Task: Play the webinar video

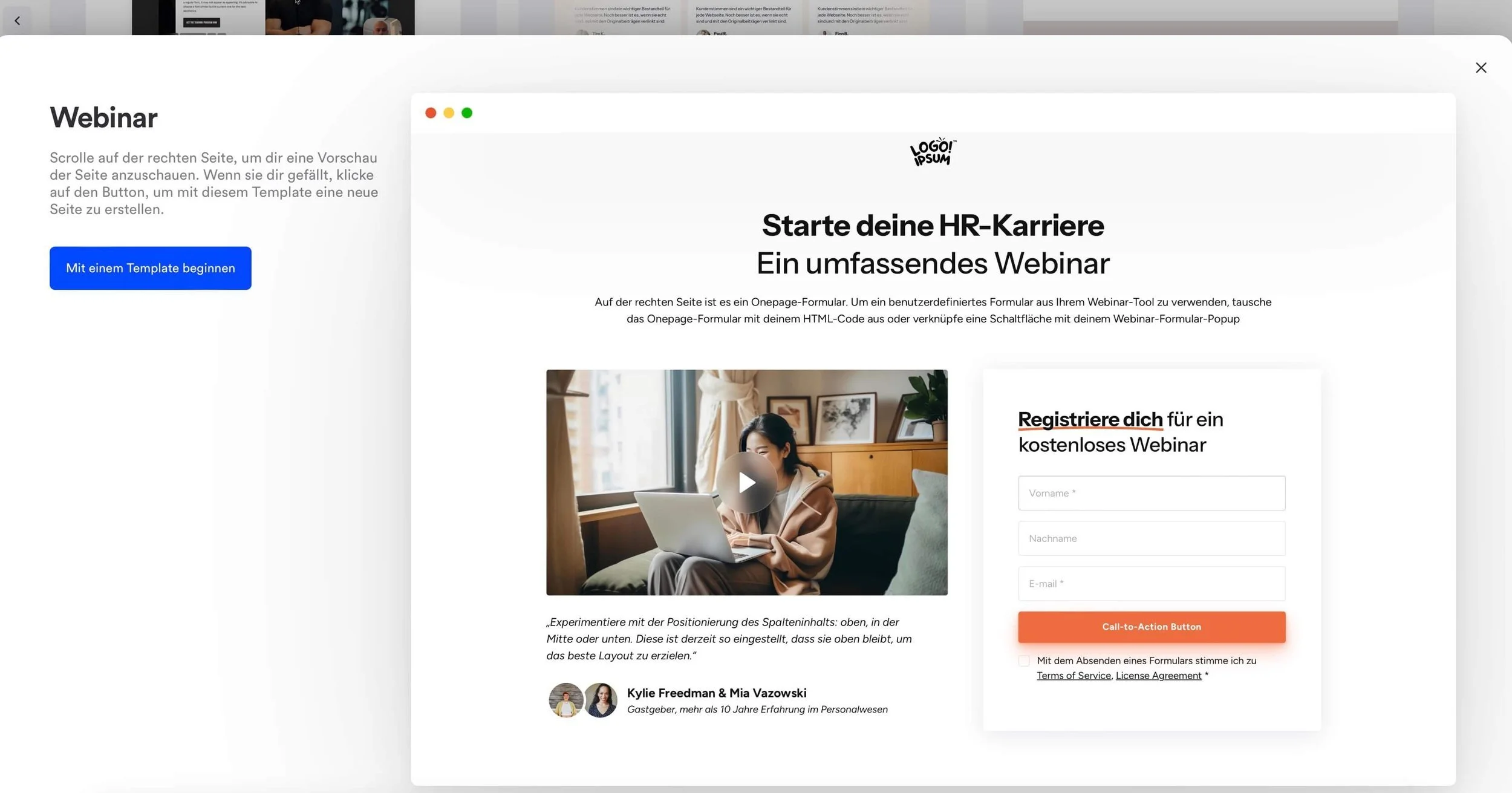Action: coord(747,483)
